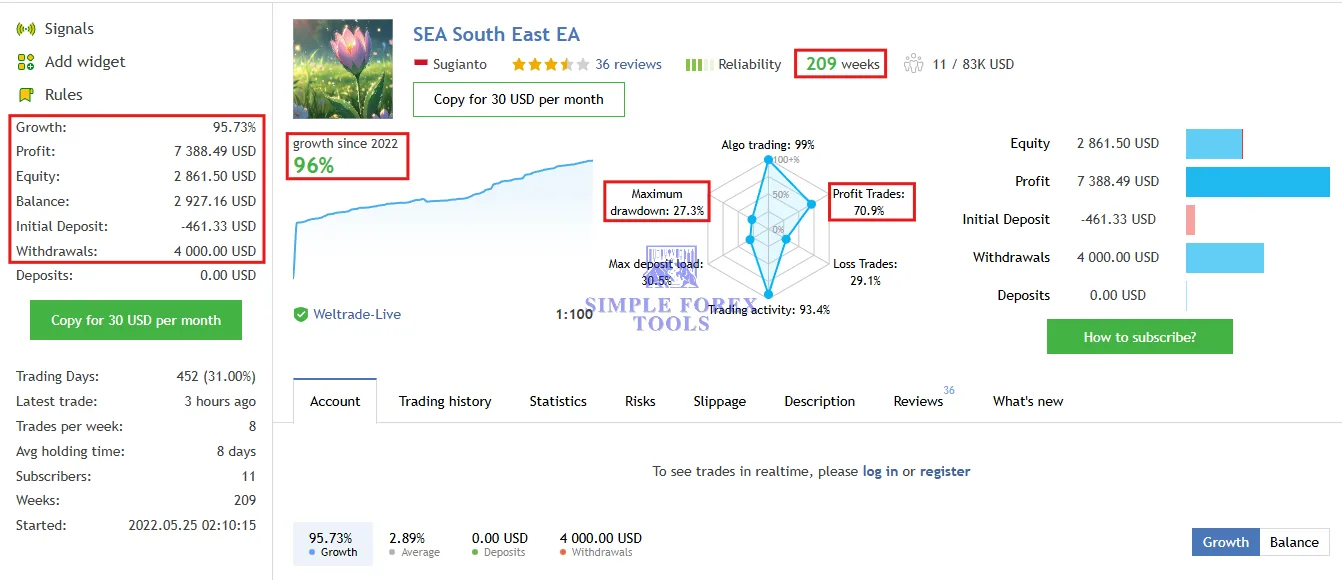Click the Signals broadcast icon
1342x580 pixels.
click(x=26, y=29)
